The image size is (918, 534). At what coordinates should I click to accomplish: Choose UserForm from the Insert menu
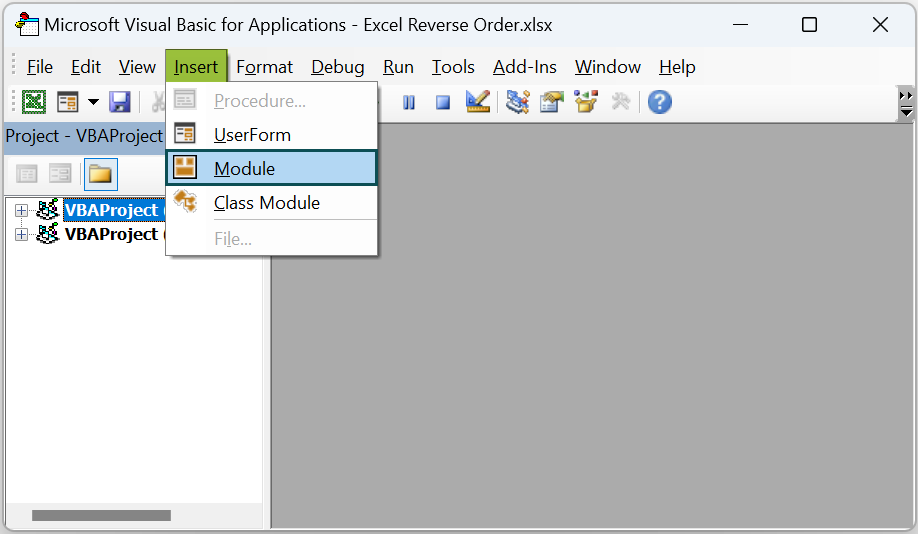pyautogui.click(x=272, y=135)
